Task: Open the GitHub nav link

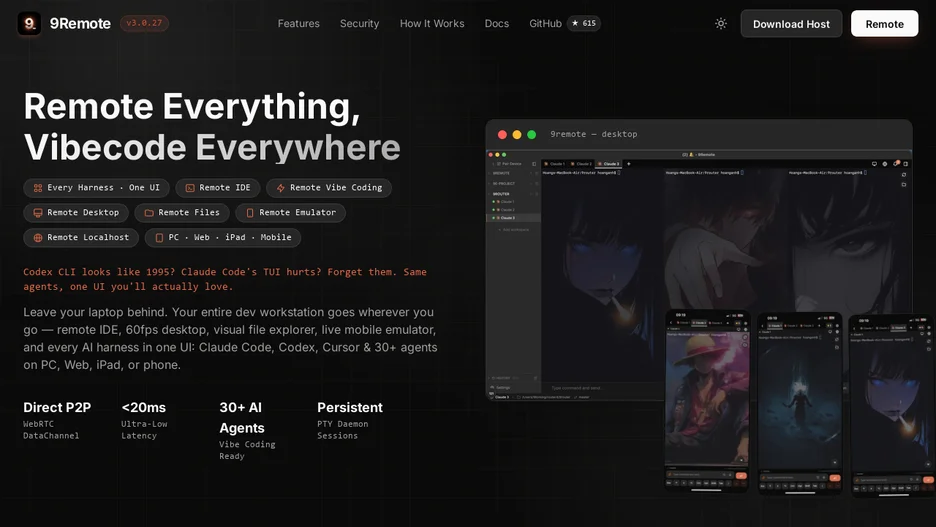Action: (545, 23)
